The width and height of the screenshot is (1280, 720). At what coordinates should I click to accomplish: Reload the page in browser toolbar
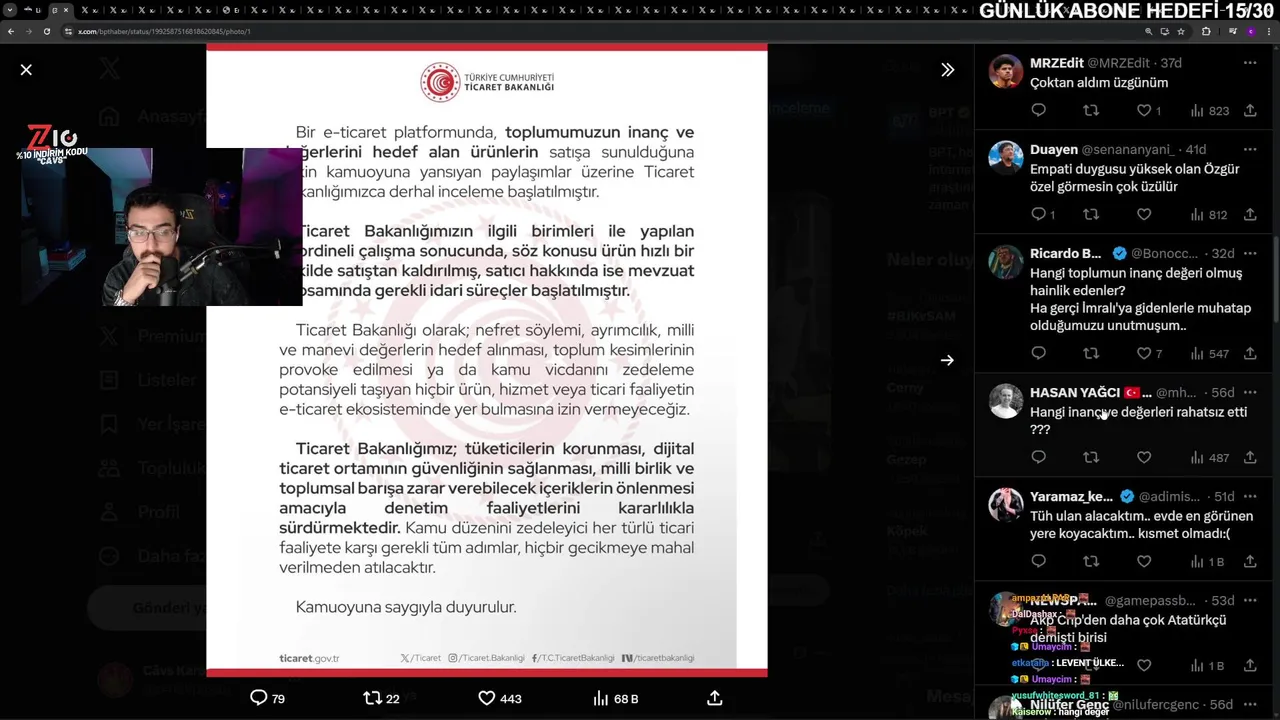46,31
